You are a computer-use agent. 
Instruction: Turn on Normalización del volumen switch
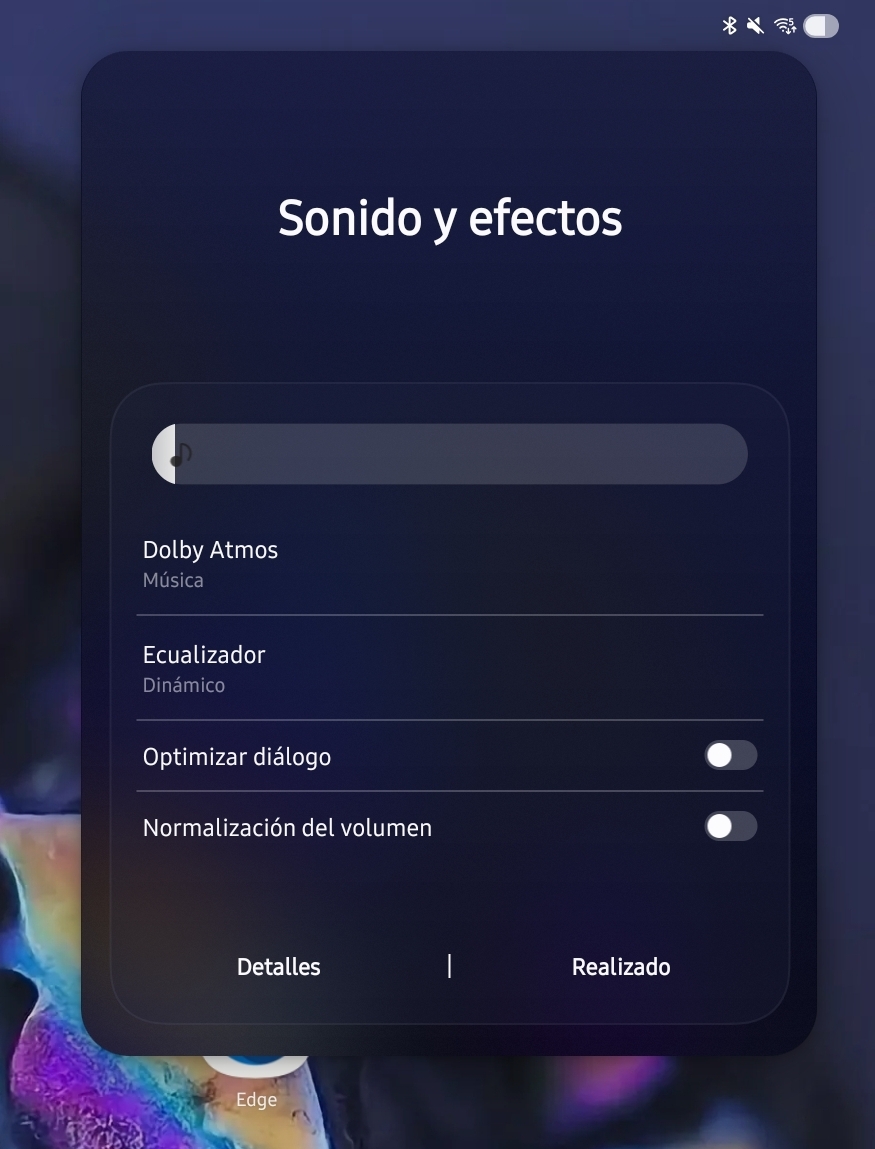click(731, 827)
